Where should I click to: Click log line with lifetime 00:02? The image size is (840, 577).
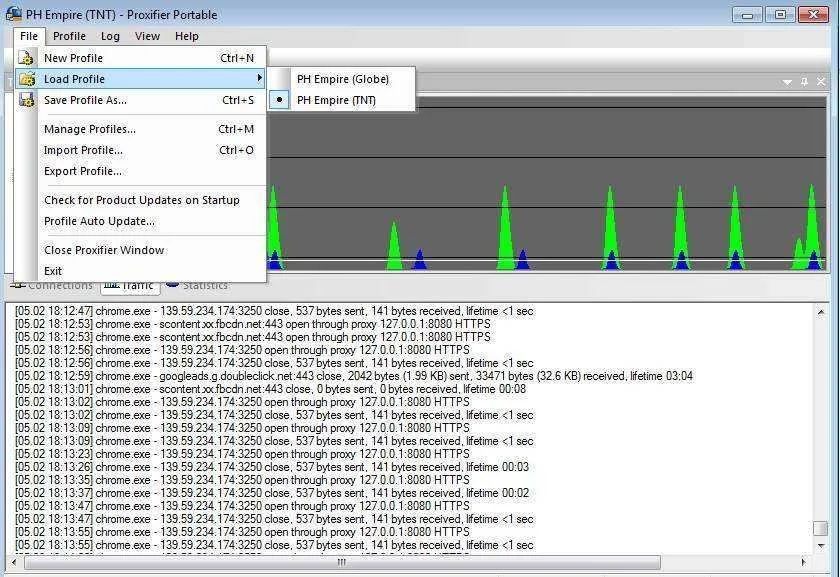(x=272, y=493)
